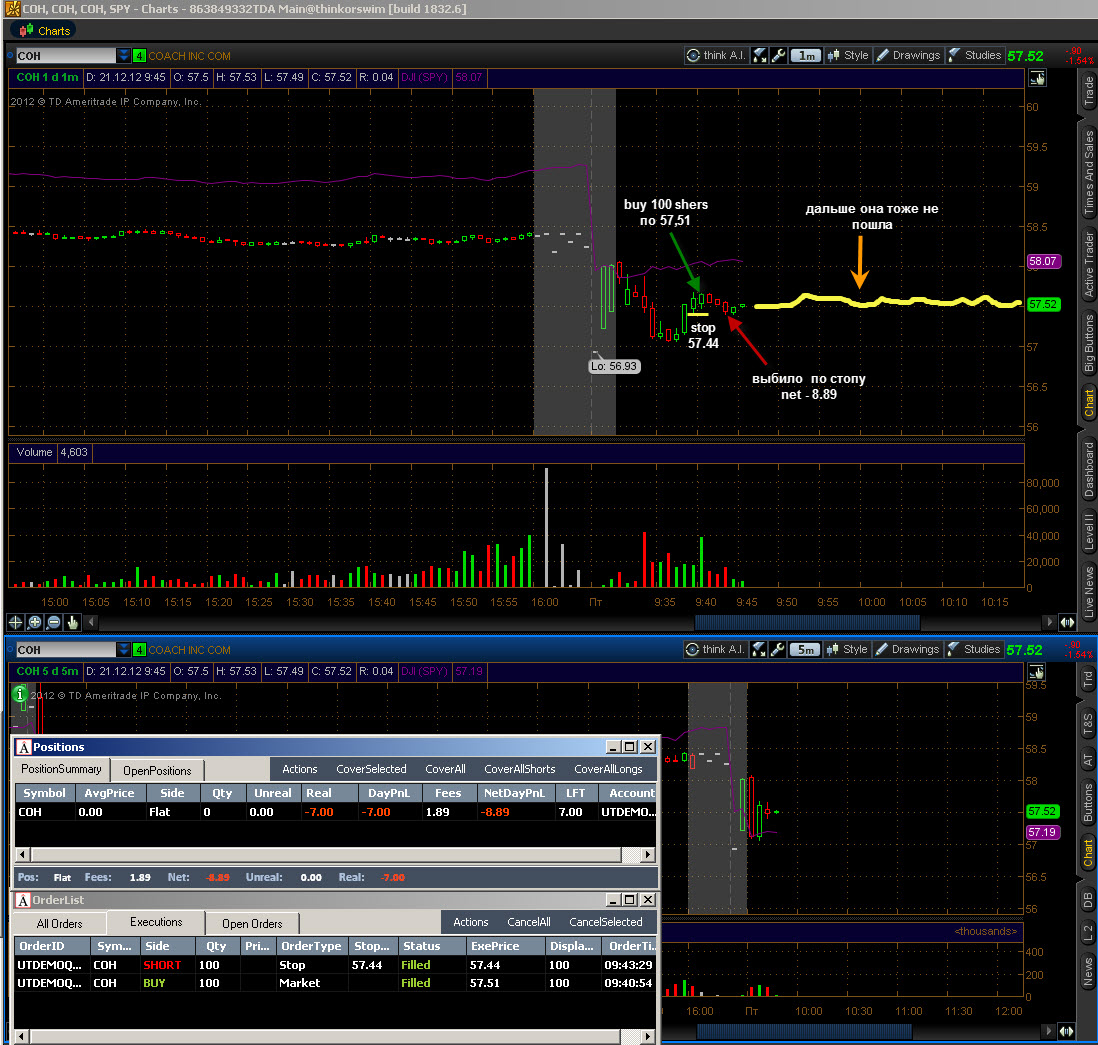The height and width of the screenshot is (1045, 1098).
Task: Open the Active Trader side tab
Action: (x=1088, y=265)
